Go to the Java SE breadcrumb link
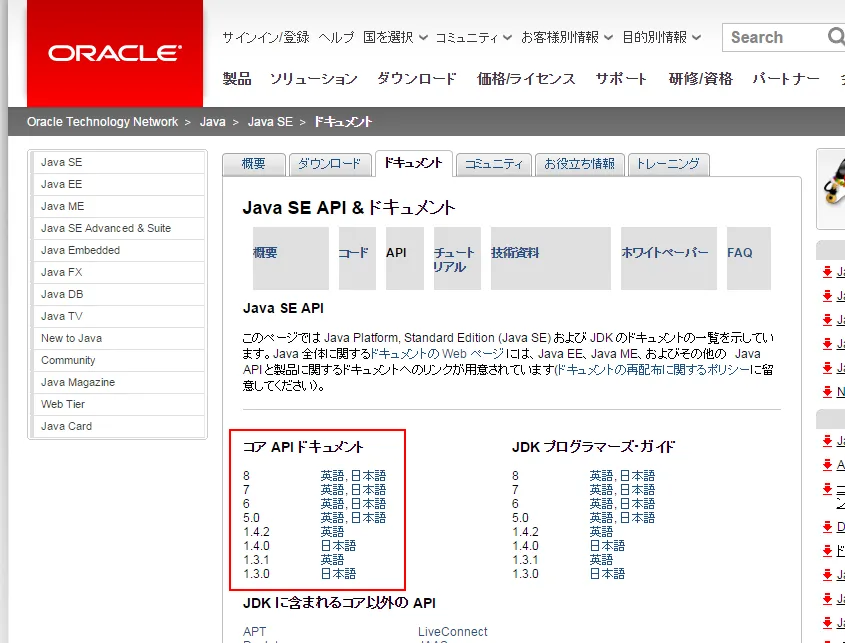Image resolution: width=845 pixels, height=643 pixels. (x=270, y=122)
